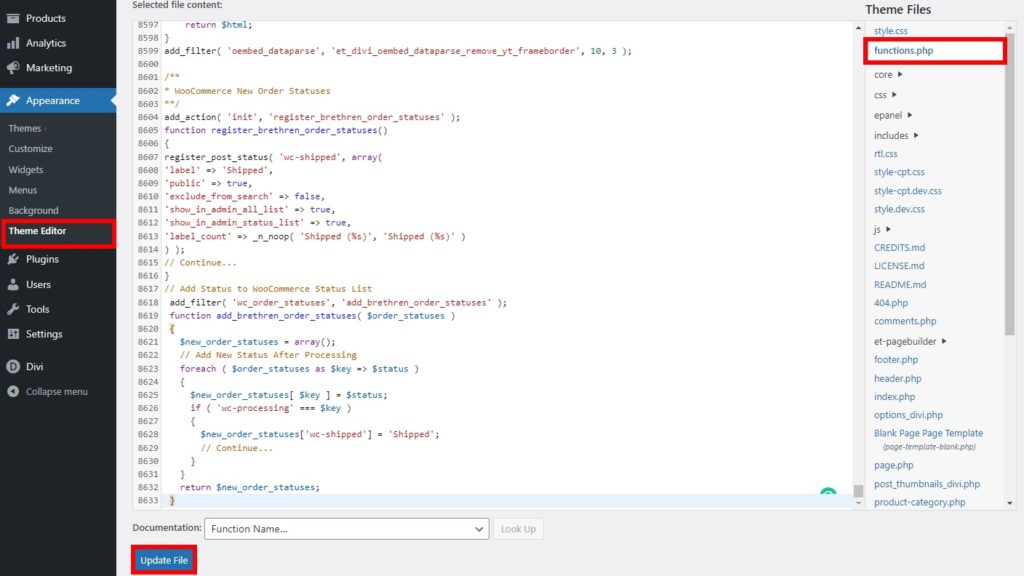The height and width of the screenshot is (576, 1024).
Task: Go to Menus submenu
Action: click(23, 190)
